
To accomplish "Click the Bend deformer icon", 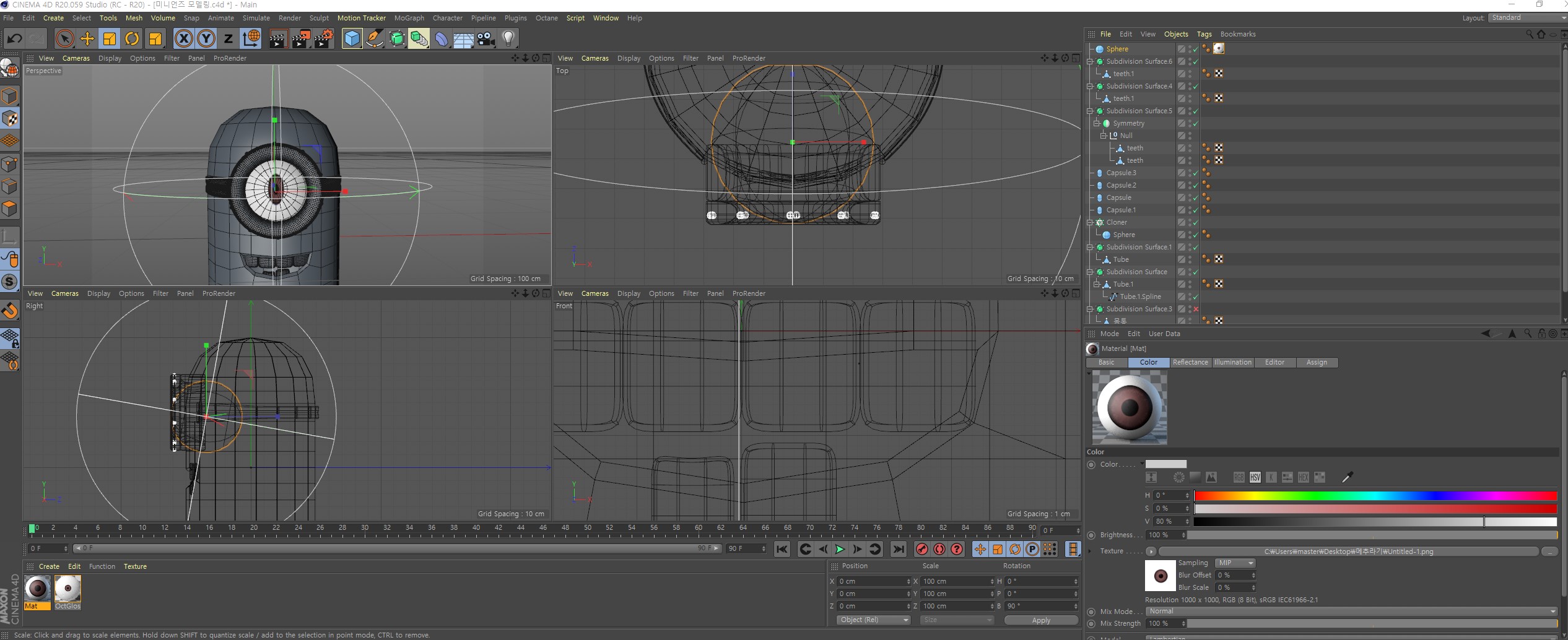I will pyautogui.click(x=442, y=38).
